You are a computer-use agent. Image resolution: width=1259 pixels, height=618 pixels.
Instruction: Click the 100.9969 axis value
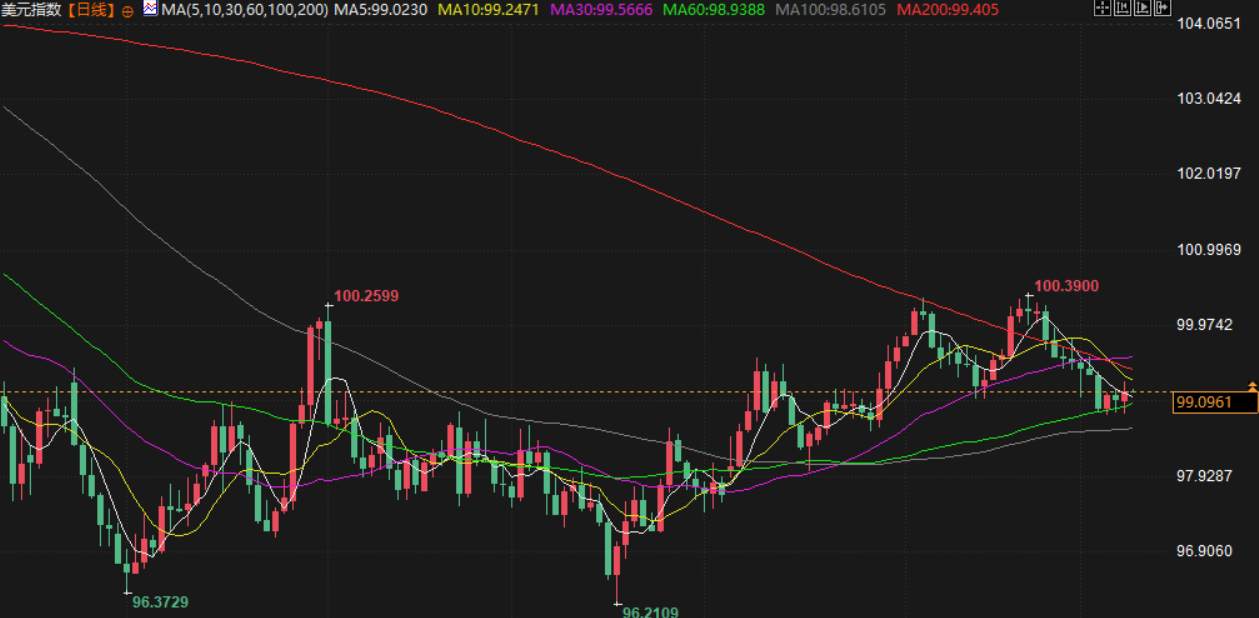pyautogui.click(x=1209, y=249)
